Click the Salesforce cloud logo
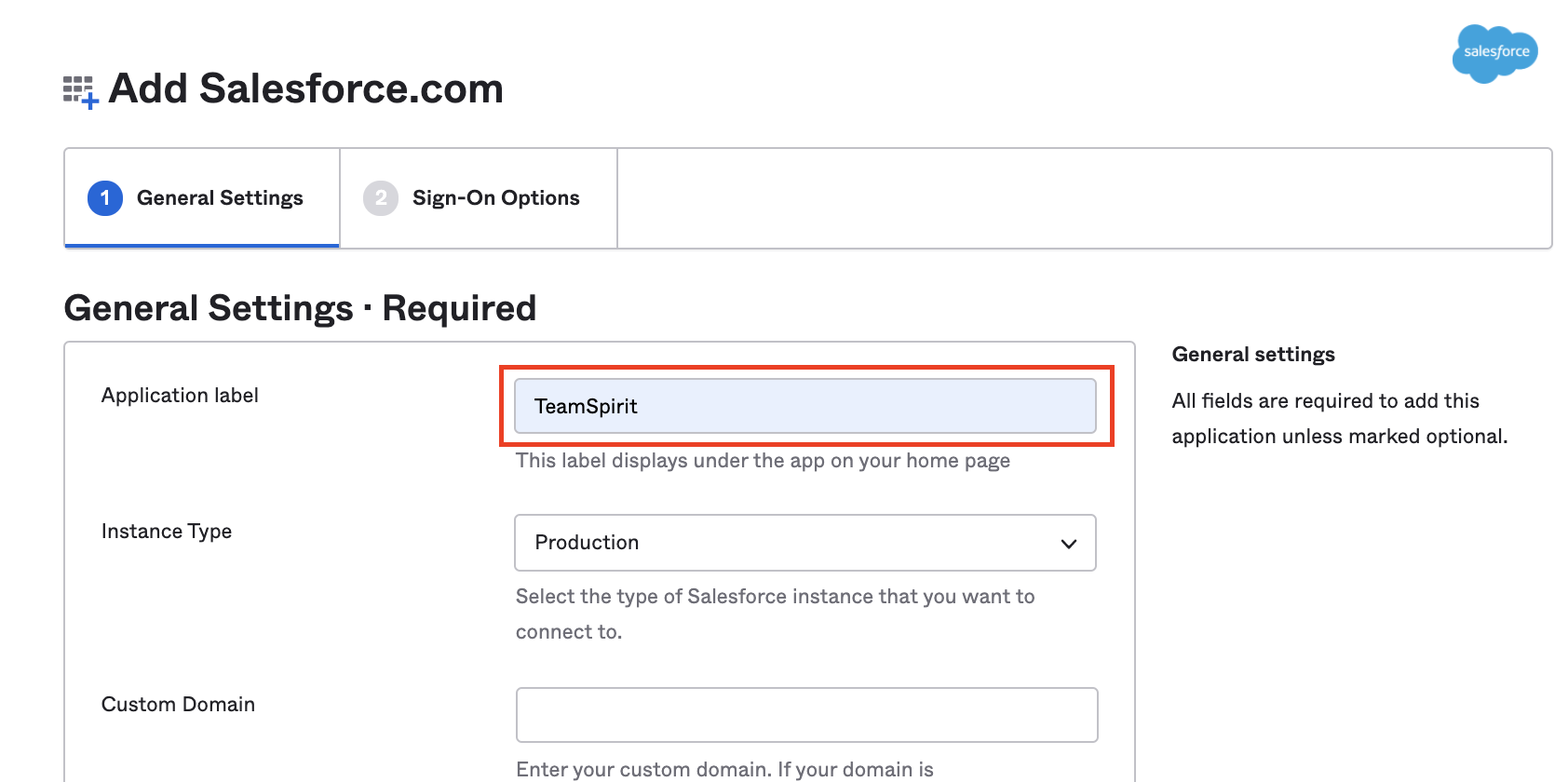Viewport: 1568px width, 782px height. coord(1494,53)
